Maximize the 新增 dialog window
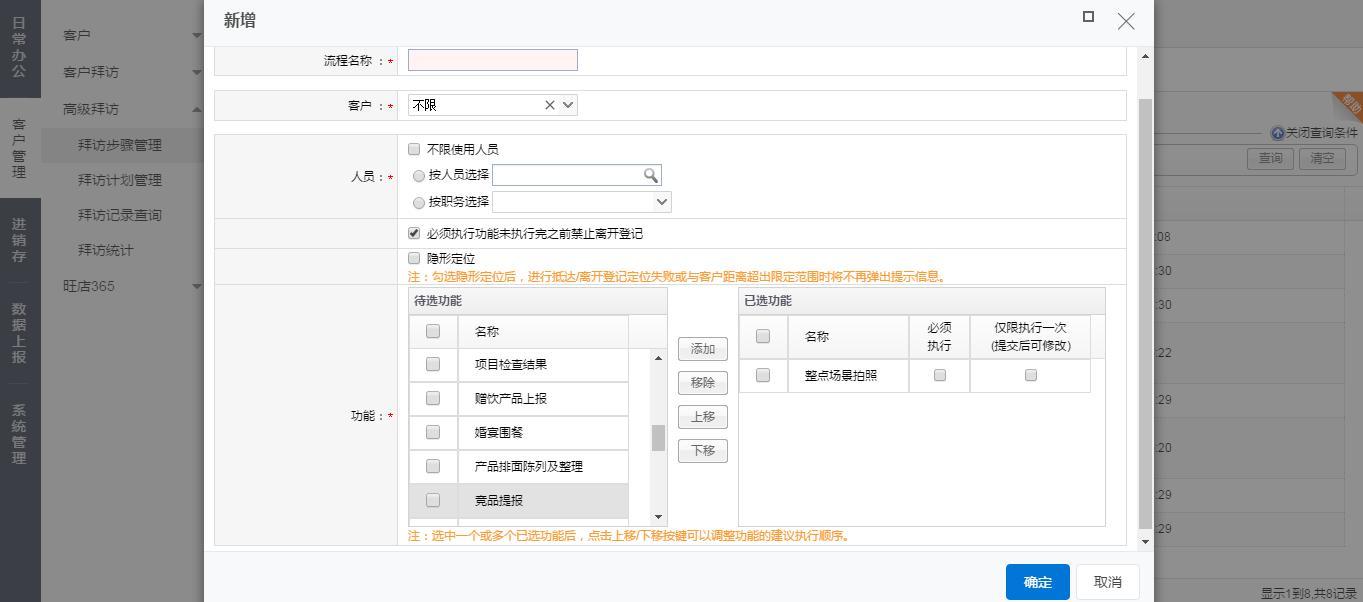This screenshot has height=602, width=1363. tap(1088, 17)
